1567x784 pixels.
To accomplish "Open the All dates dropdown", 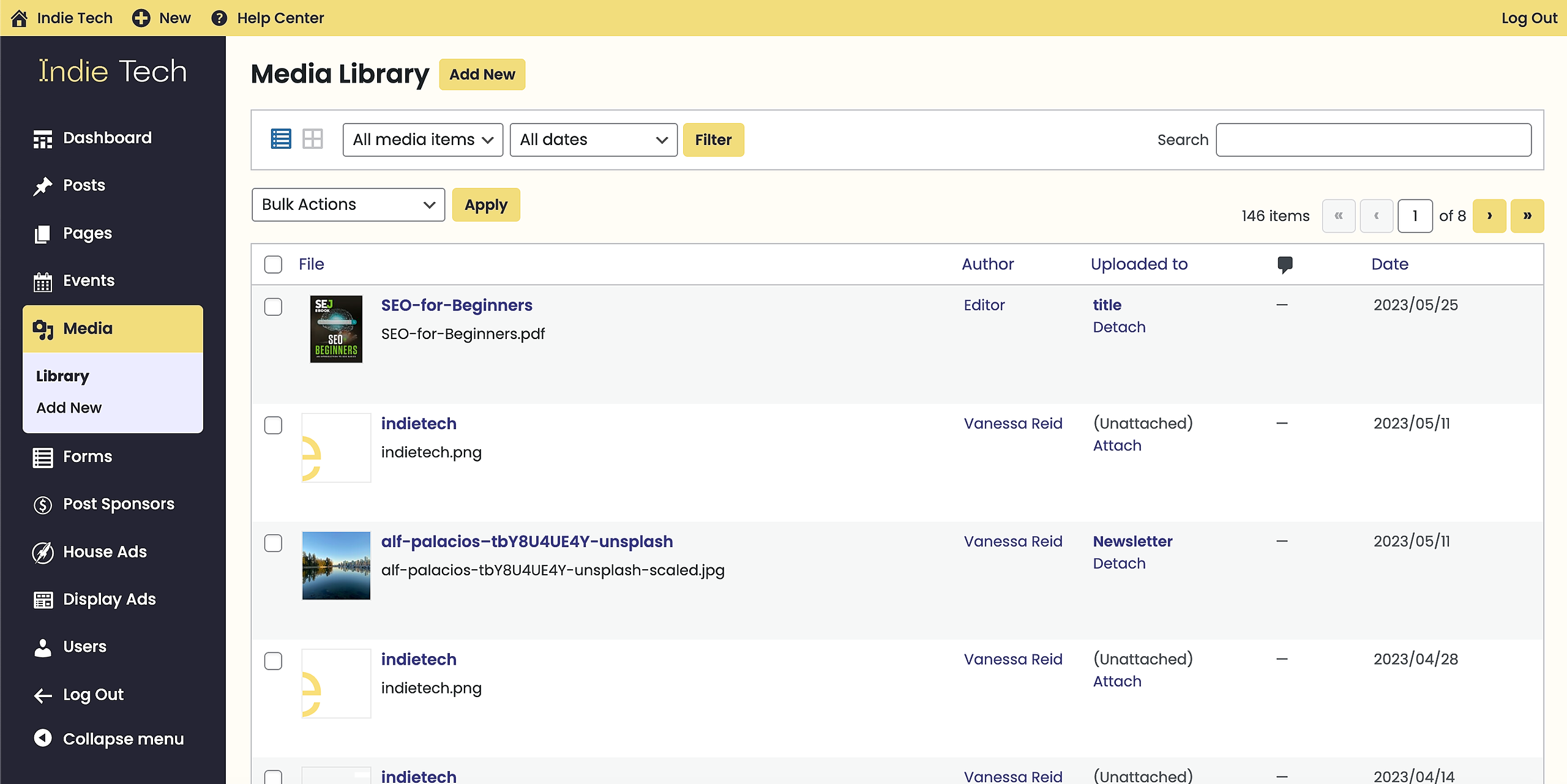I will (x=593, y=140).
